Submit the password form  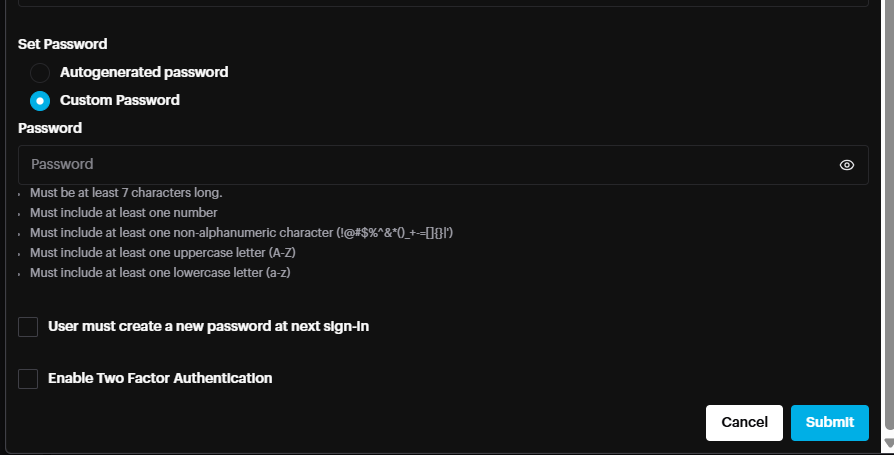(x=829, y=423)
